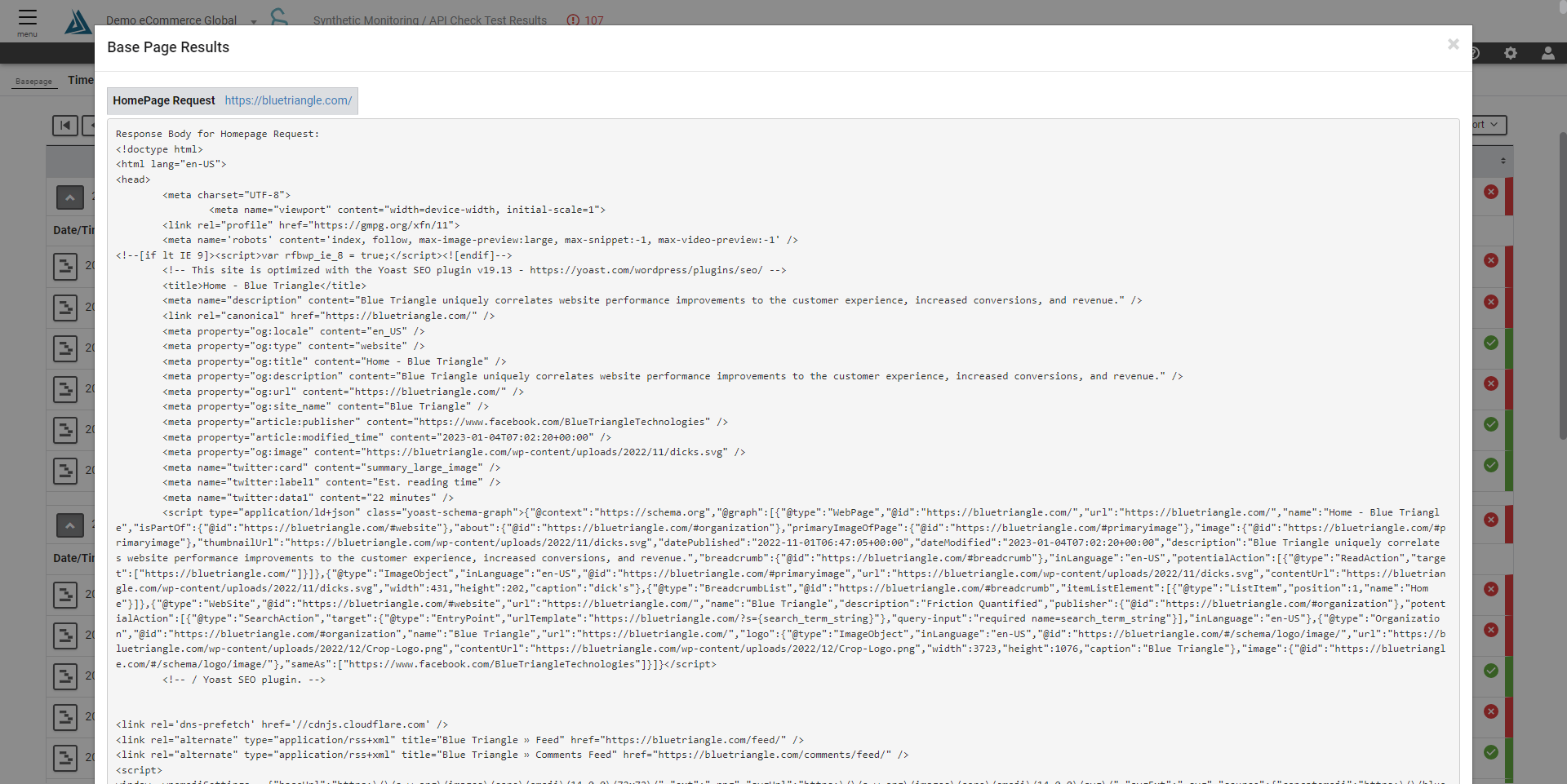
Task: Collapse the upper group with chevron-up button
Action: [x=70, y=197]
